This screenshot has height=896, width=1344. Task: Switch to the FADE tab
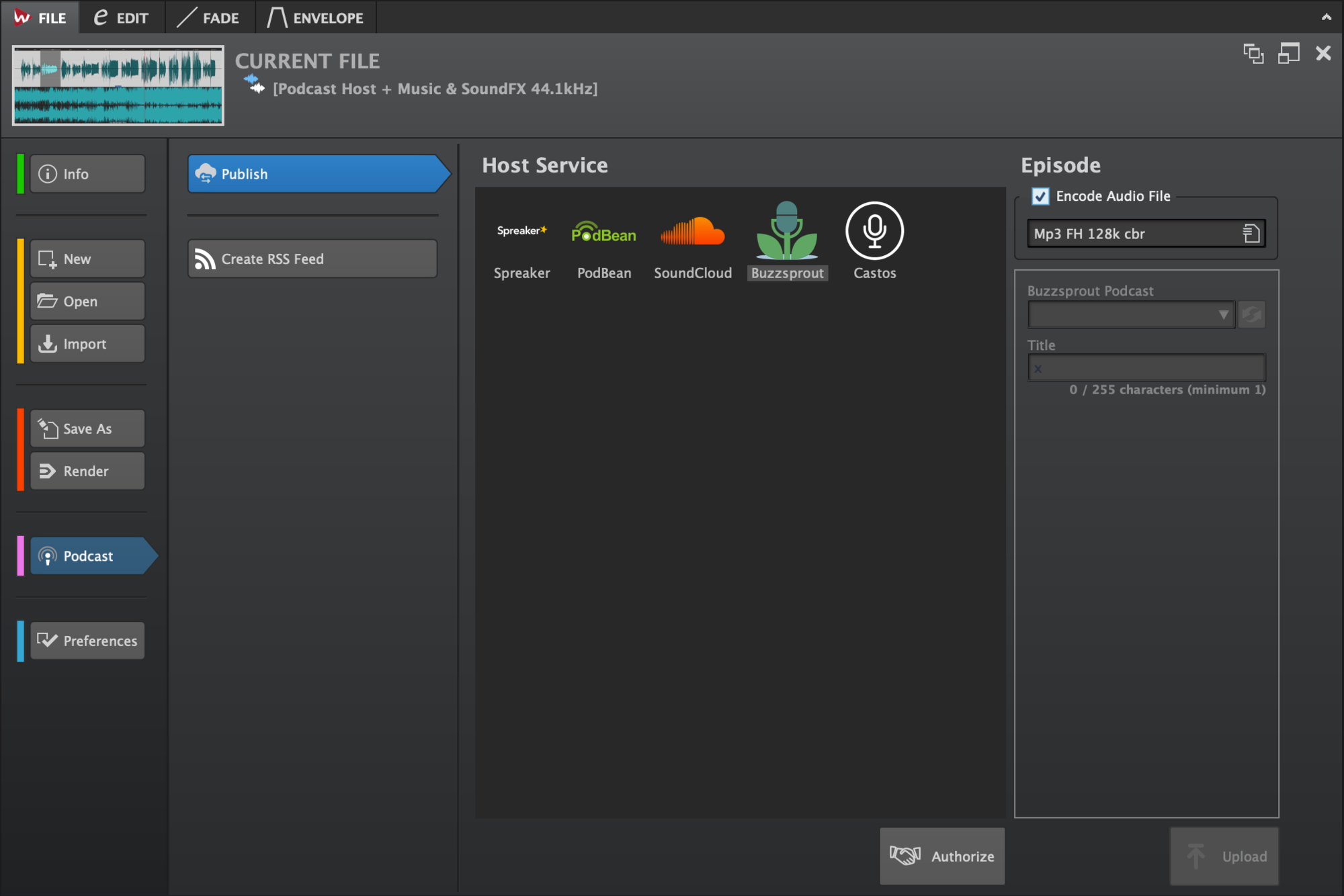click(210, 17)
